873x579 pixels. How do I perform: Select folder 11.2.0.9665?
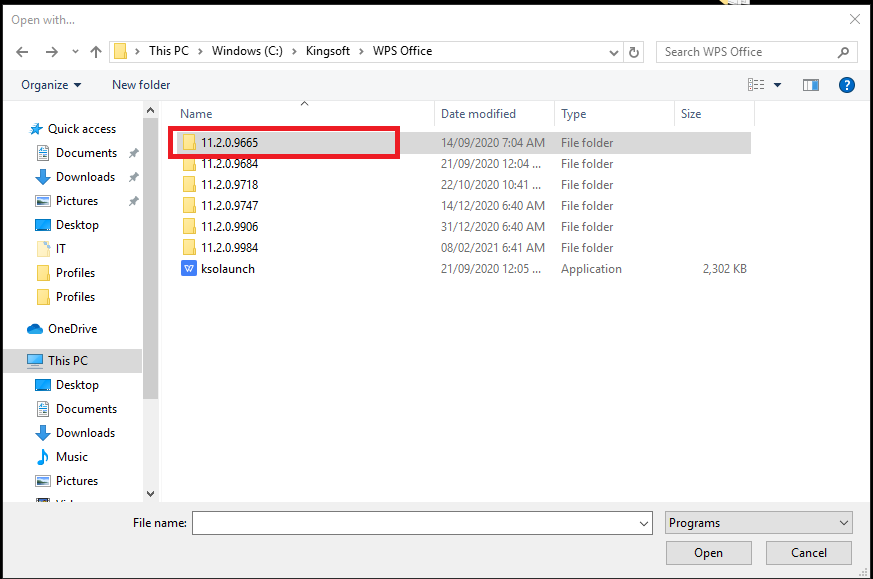[x=464, y=143]
